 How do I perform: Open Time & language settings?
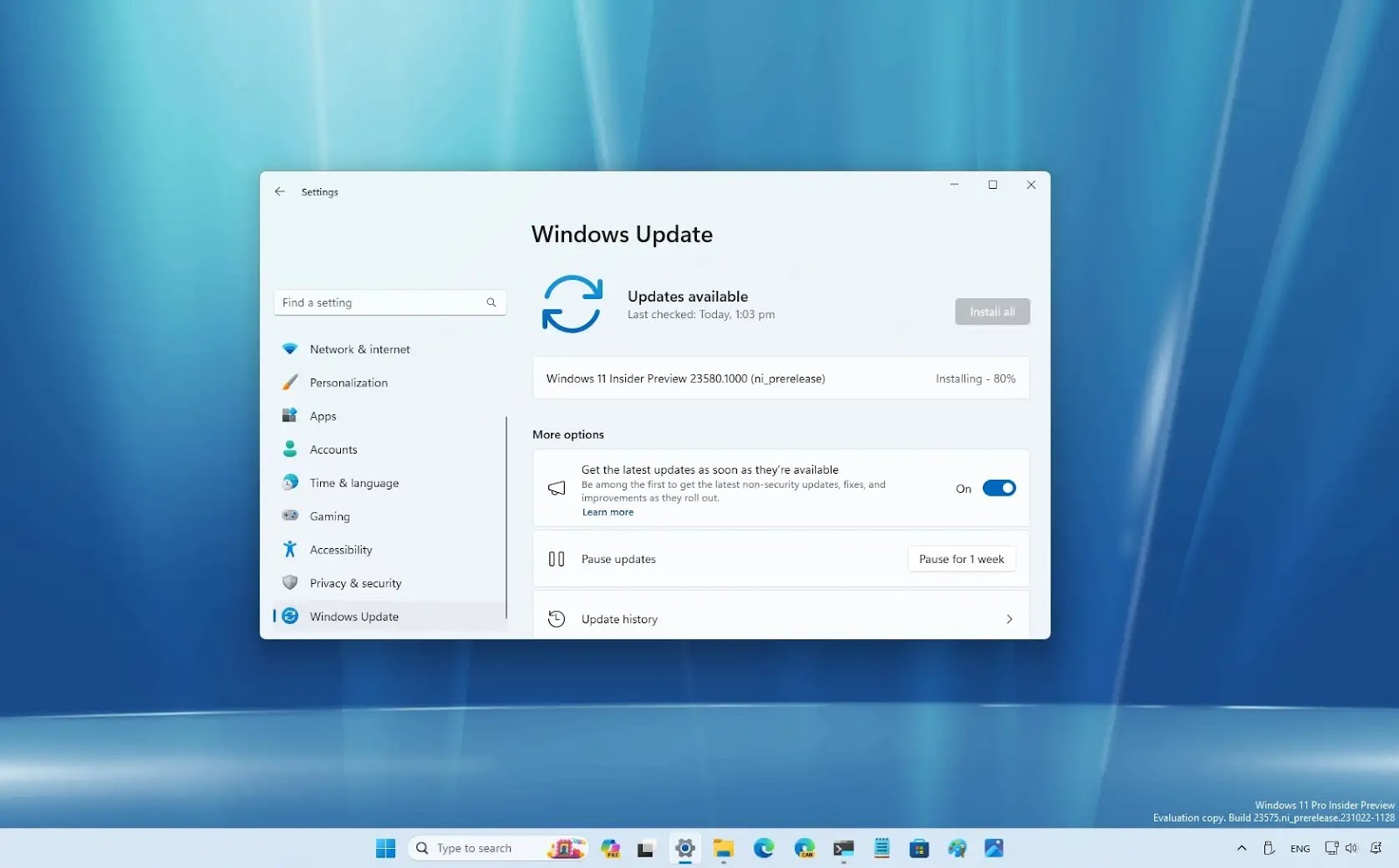click(x=389, y=483)
